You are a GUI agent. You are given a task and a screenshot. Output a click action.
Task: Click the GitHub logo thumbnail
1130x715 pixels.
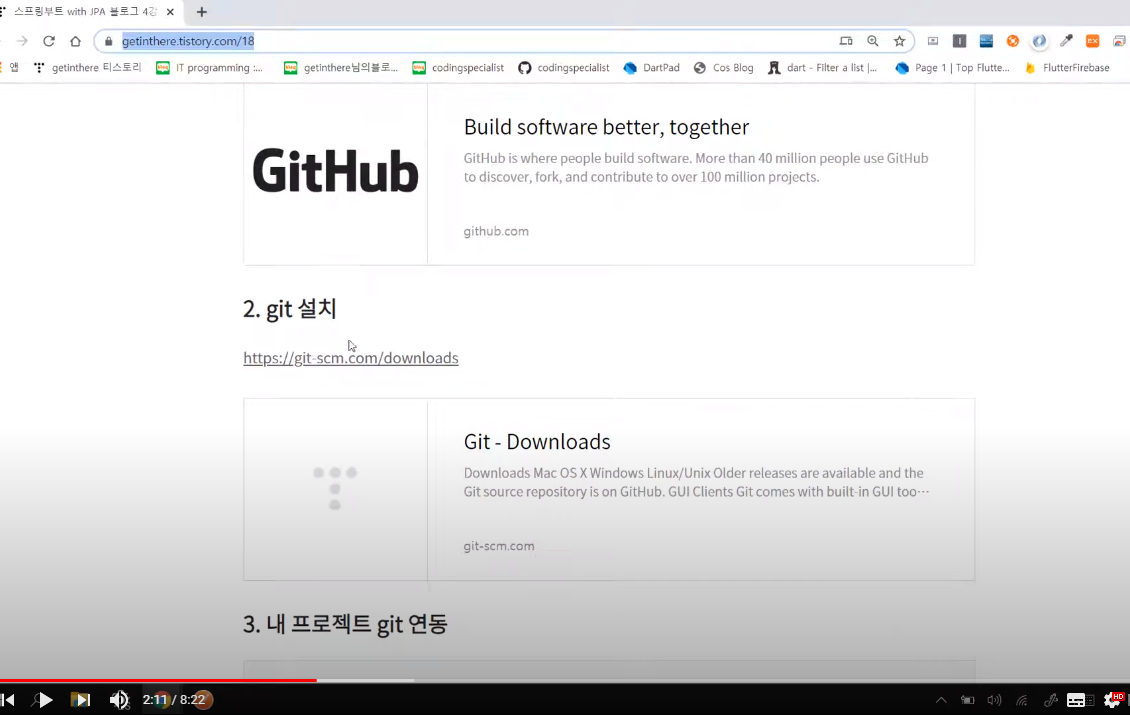coord(335,172)
